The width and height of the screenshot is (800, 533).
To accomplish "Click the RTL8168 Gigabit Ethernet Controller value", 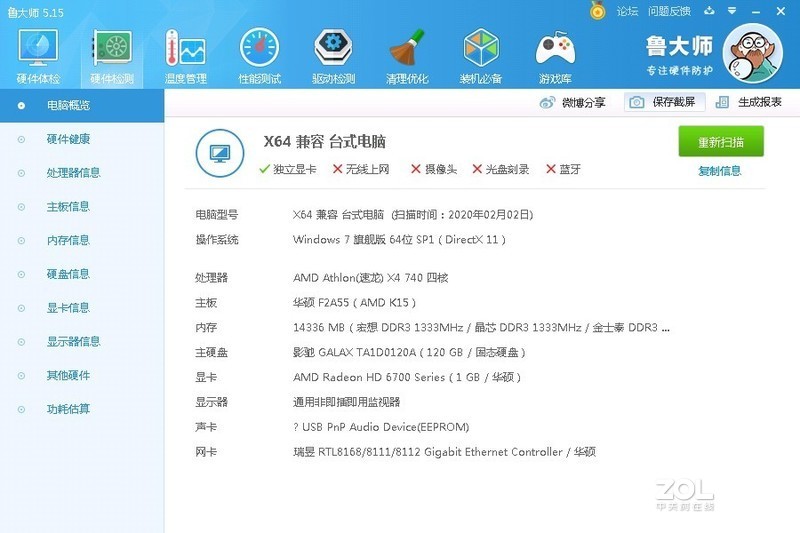I will pos(444,452).
